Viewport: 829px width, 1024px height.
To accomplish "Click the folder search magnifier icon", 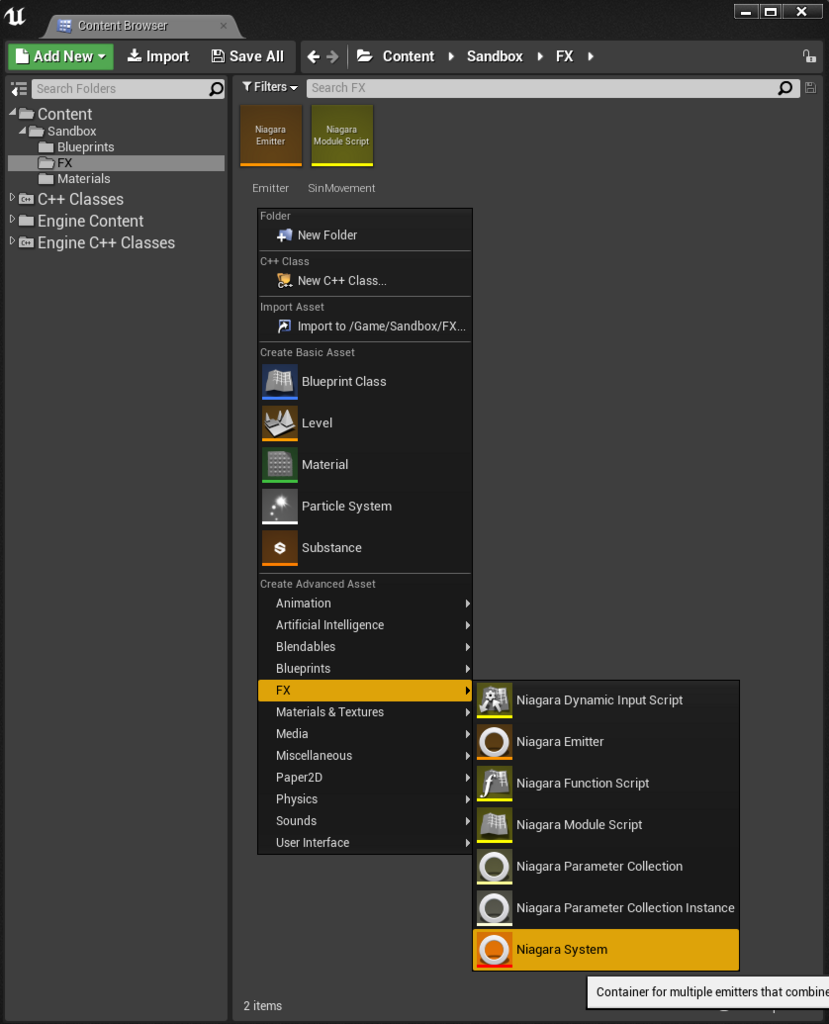I will coord(216,89).
